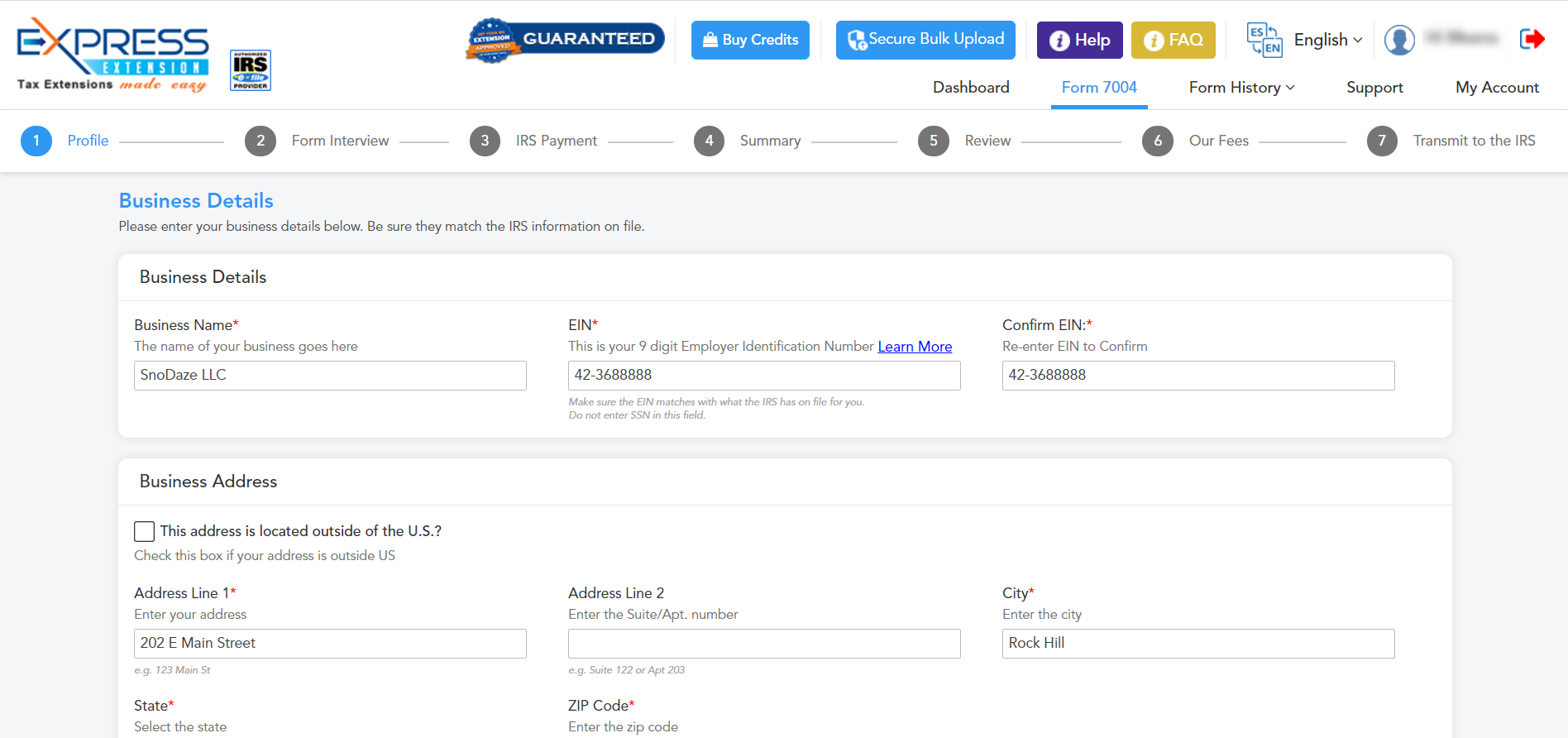Click the City input field

(1198, 644)
